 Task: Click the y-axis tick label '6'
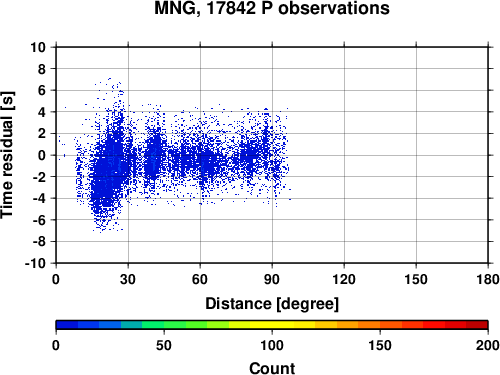point(42,90)
